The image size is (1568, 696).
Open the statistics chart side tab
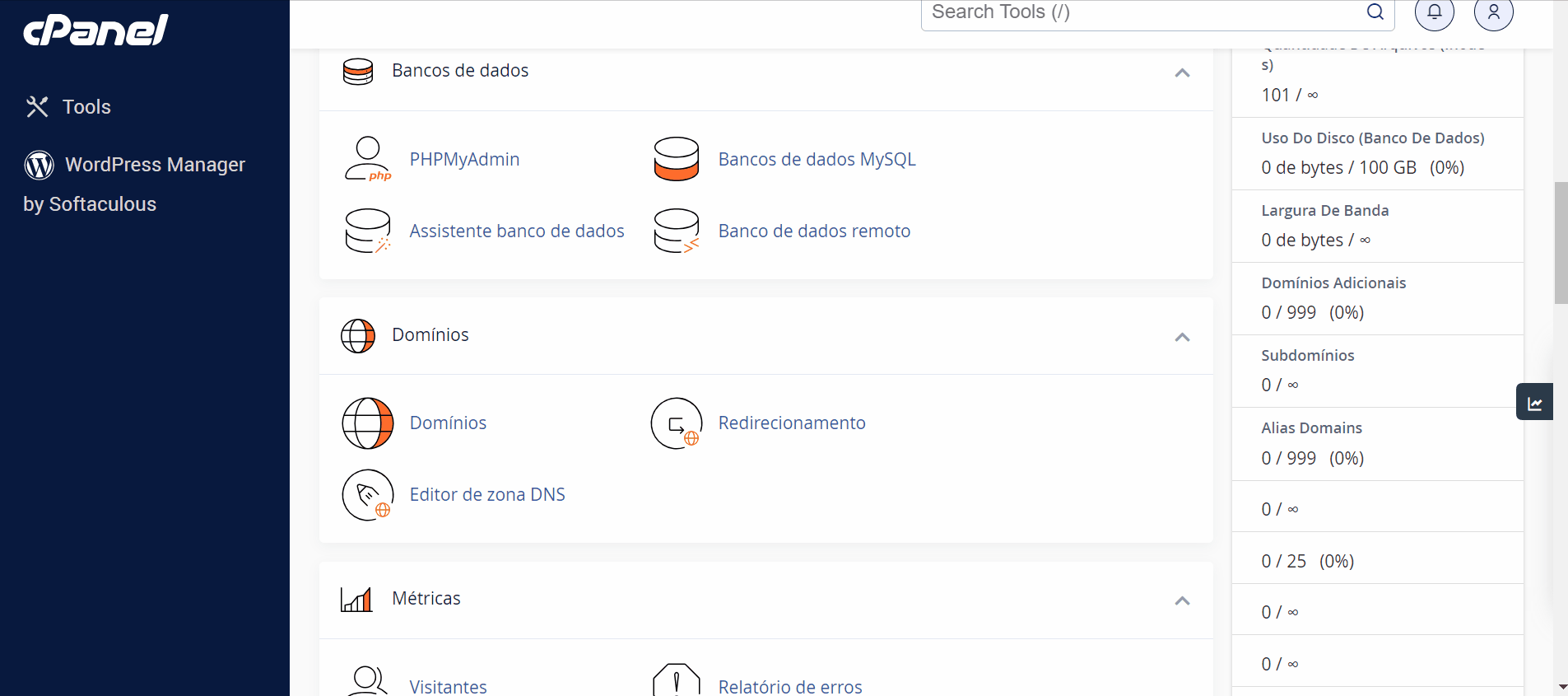(x=1534, y=402)
